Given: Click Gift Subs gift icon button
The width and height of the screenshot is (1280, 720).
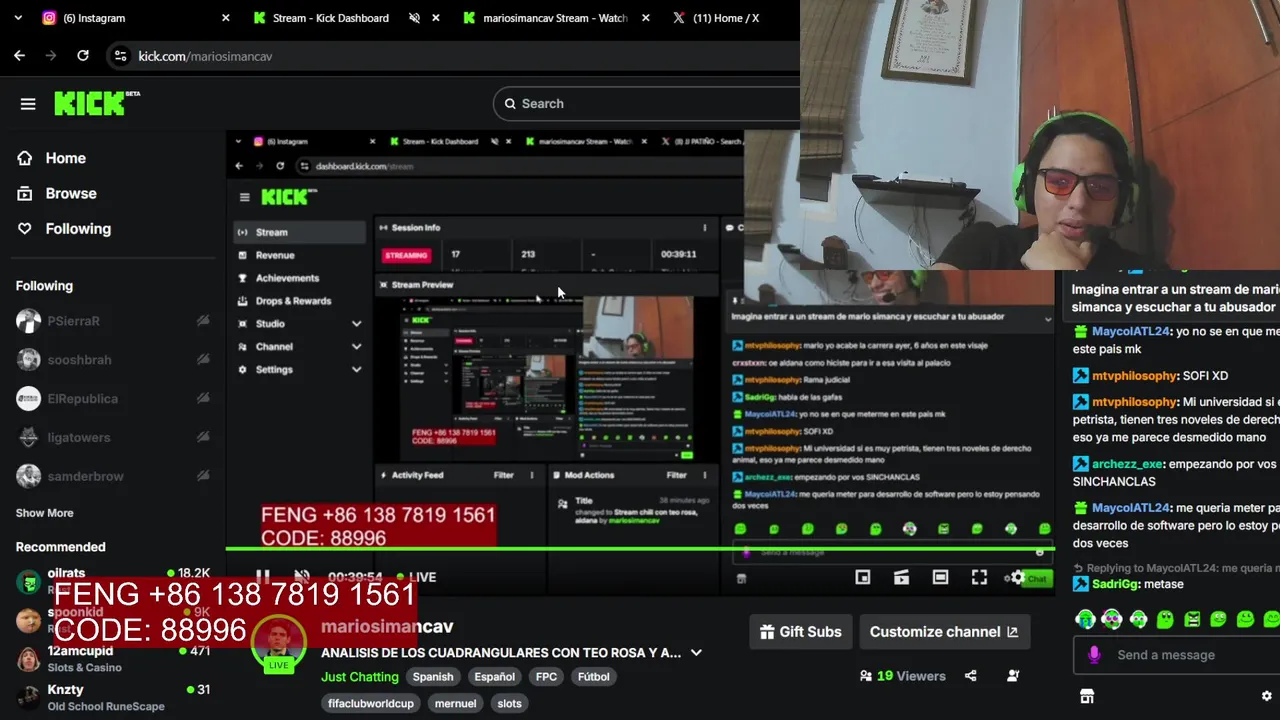Looking at the screenshot, I should coord(800,632).
